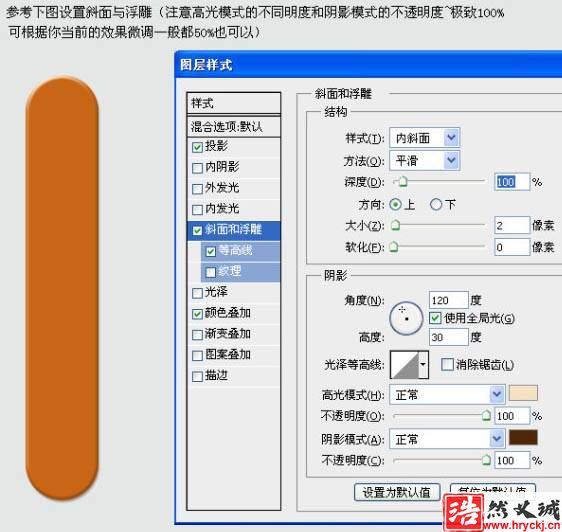The image size is (562, 532).
Task: Click the highlight 不透明度(O) slider handle
Action: 486,416
